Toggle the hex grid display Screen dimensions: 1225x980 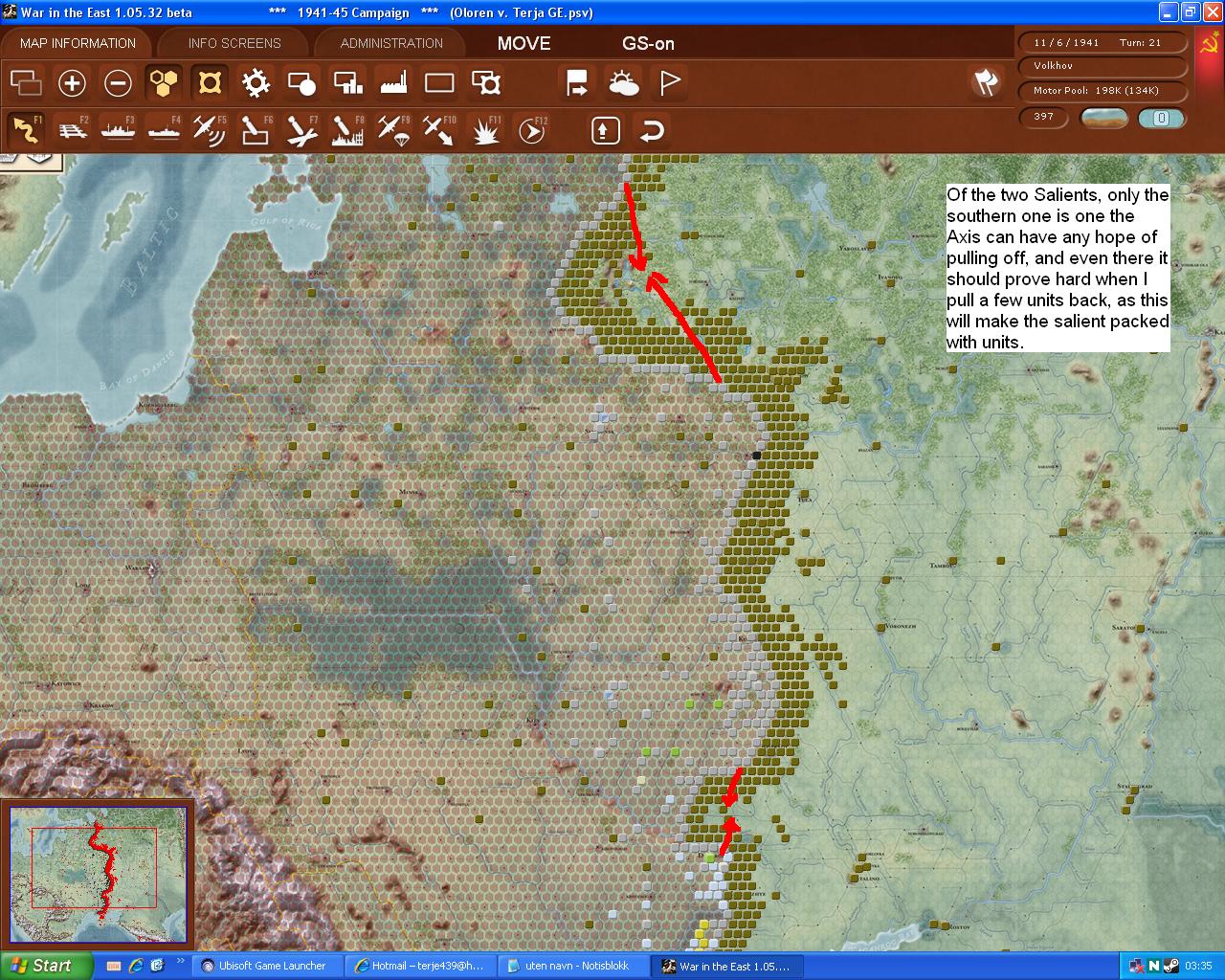pyautogui.click(x=164, y=83)
